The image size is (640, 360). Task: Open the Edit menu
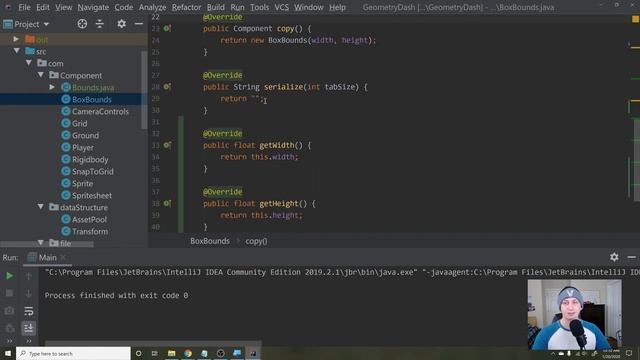(43, 7)
